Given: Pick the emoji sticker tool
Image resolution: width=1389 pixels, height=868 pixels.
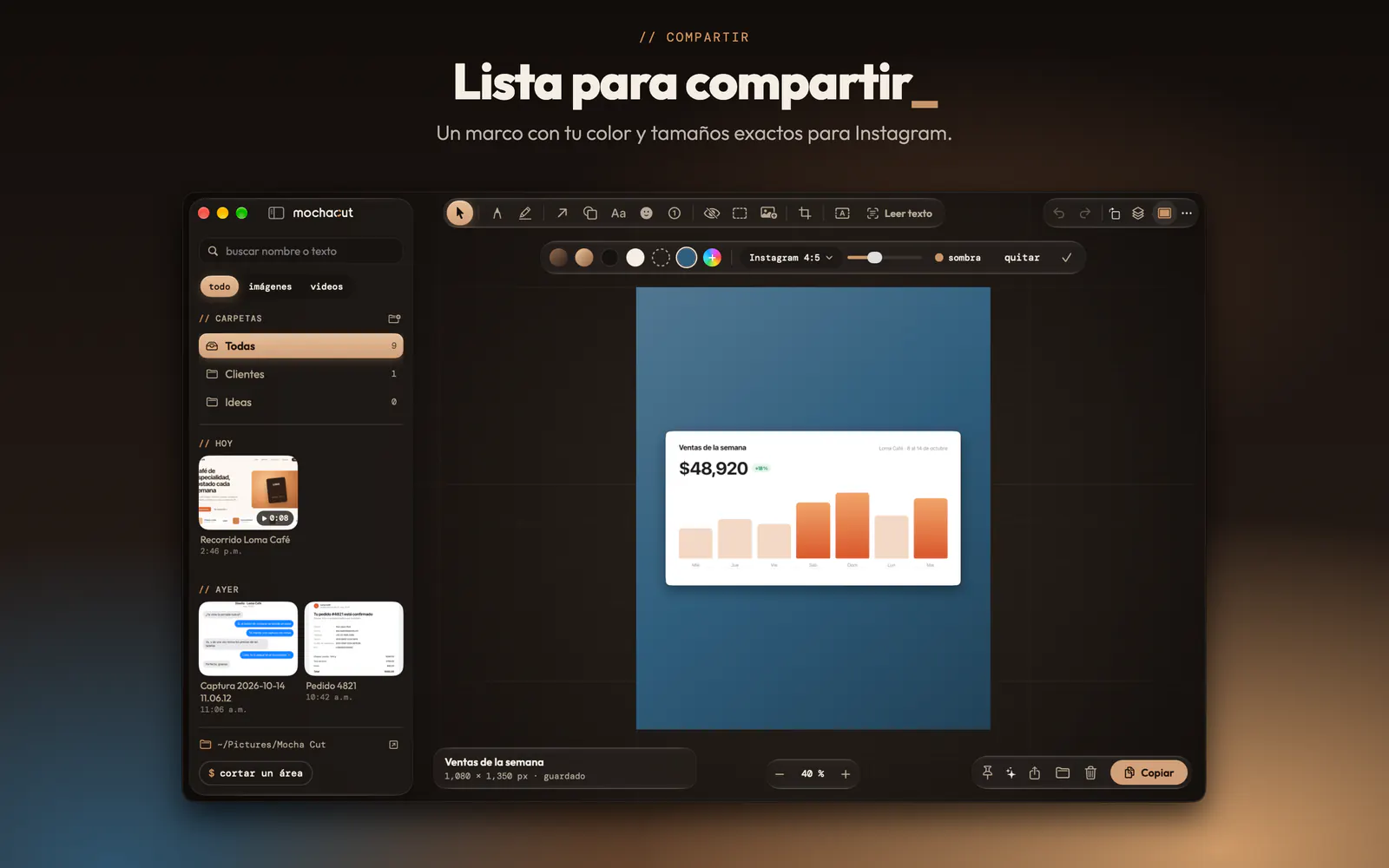Looking at the screenshot, I should pyautogui.click(x=646, y=213).
